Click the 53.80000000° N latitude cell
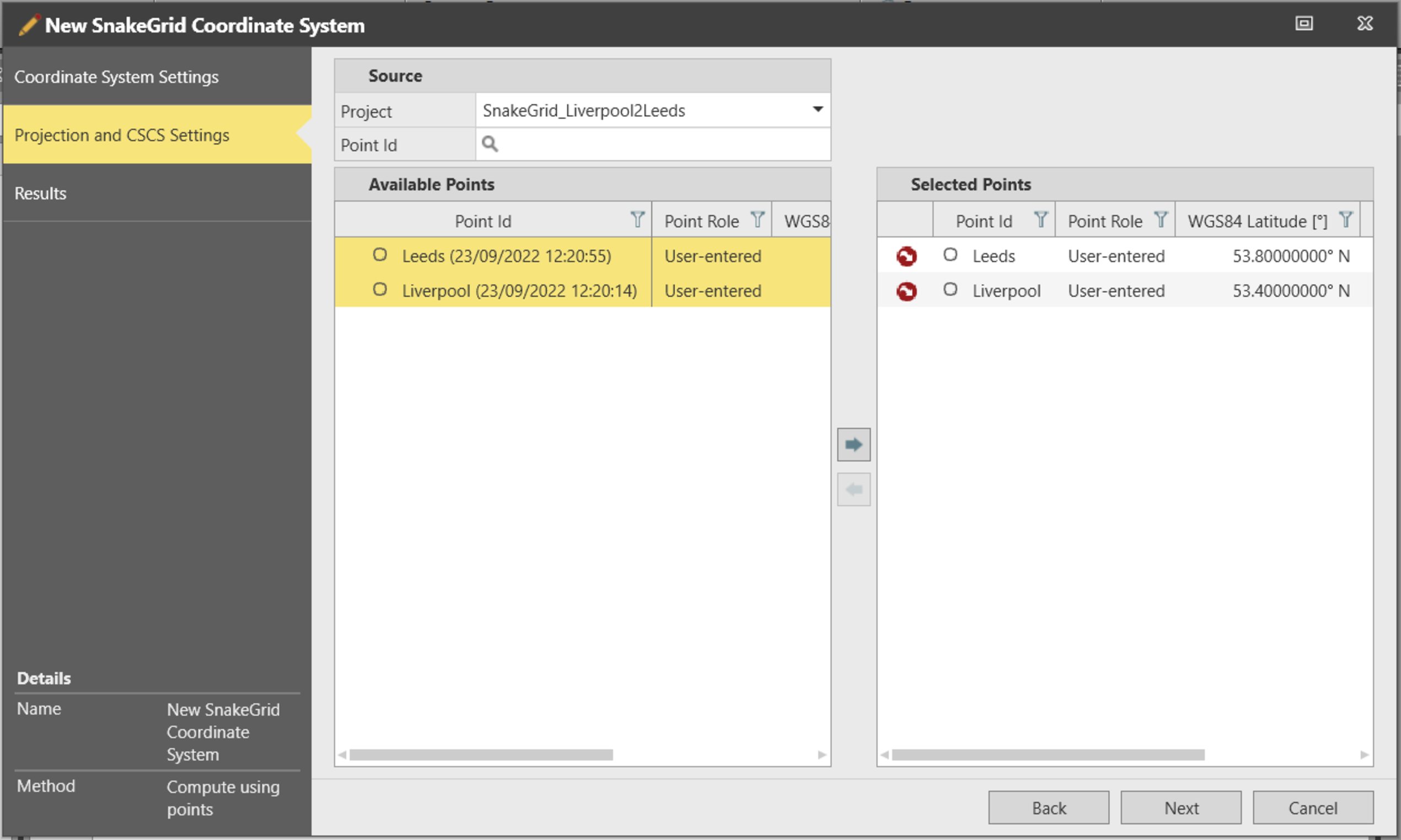The height and width of the screenshot is (840, 1401). point(1291,256)
